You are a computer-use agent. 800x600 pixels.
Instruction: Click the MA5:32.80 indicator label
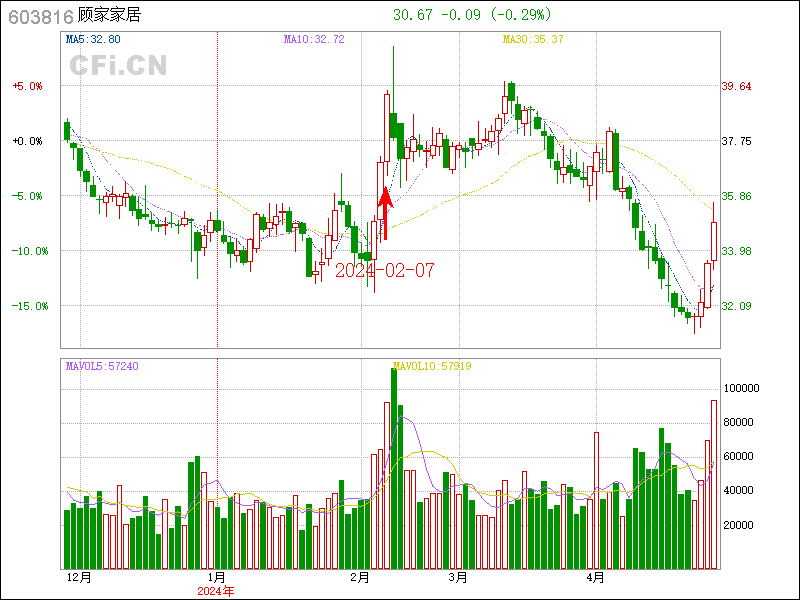(x=93, y=39)
